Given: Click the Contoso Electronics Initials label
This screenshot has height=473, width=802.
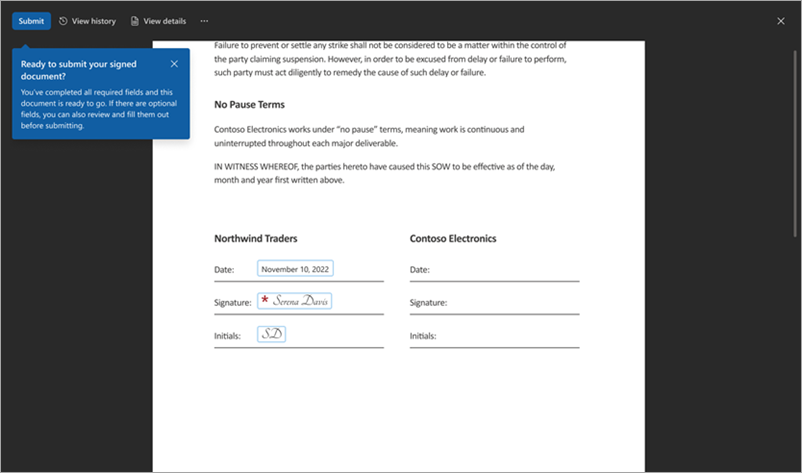Looking at the screenshot, I should [422, 336].
